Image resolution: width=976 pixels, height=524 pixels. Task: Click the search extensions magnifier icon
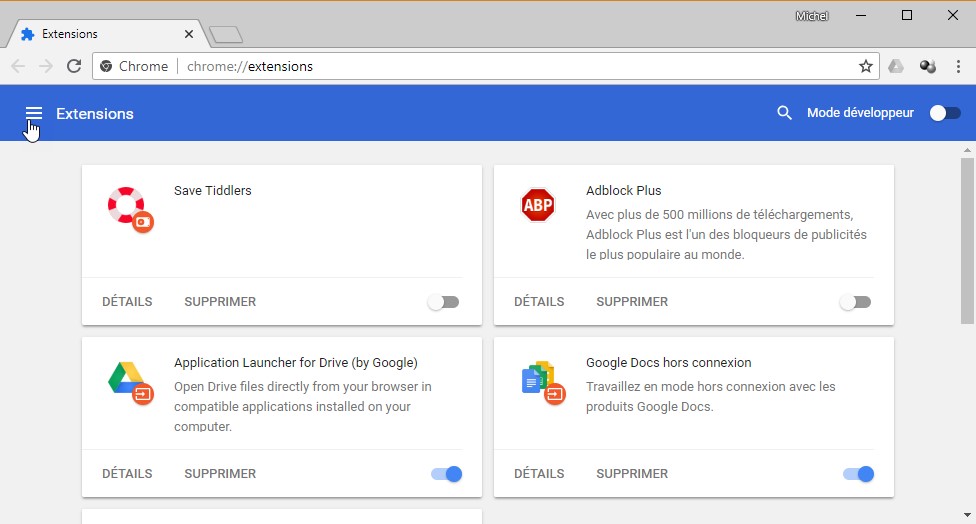click(x=785, y=113)
